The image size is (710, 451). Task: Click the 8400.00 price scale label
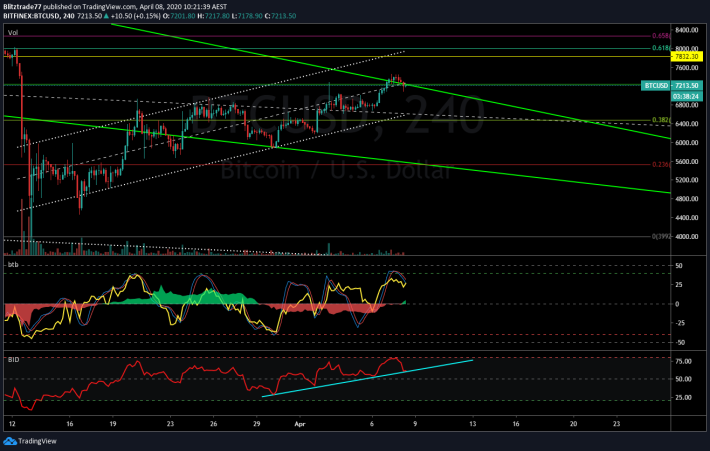click(x=686, y=30)
